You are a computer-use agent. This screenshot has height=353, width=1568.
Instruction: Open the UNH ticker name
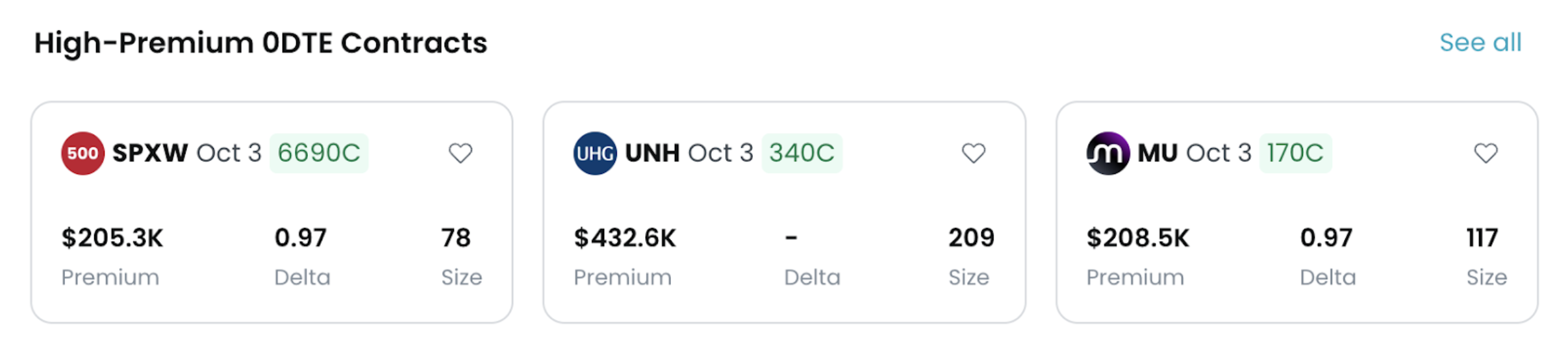click(651, 153)
